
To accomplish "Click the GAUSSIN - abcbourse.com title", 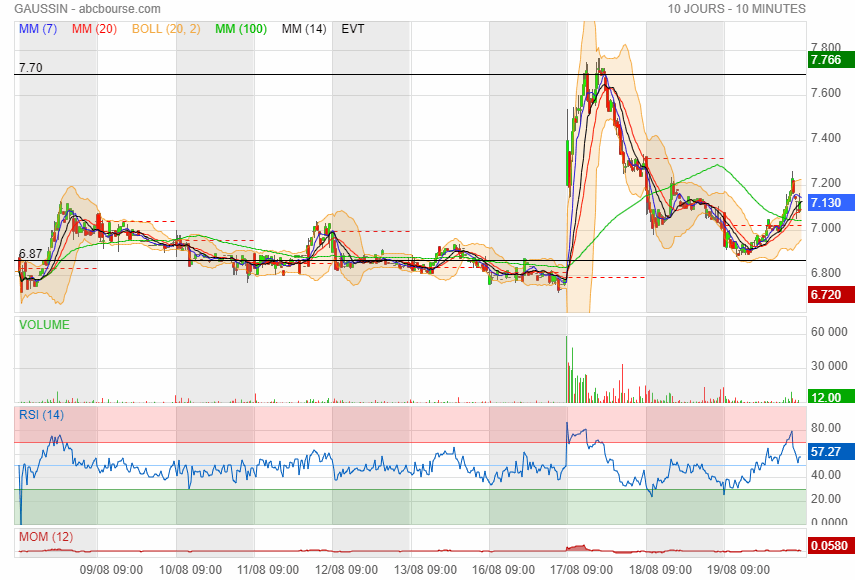I will tap(87, 9).
